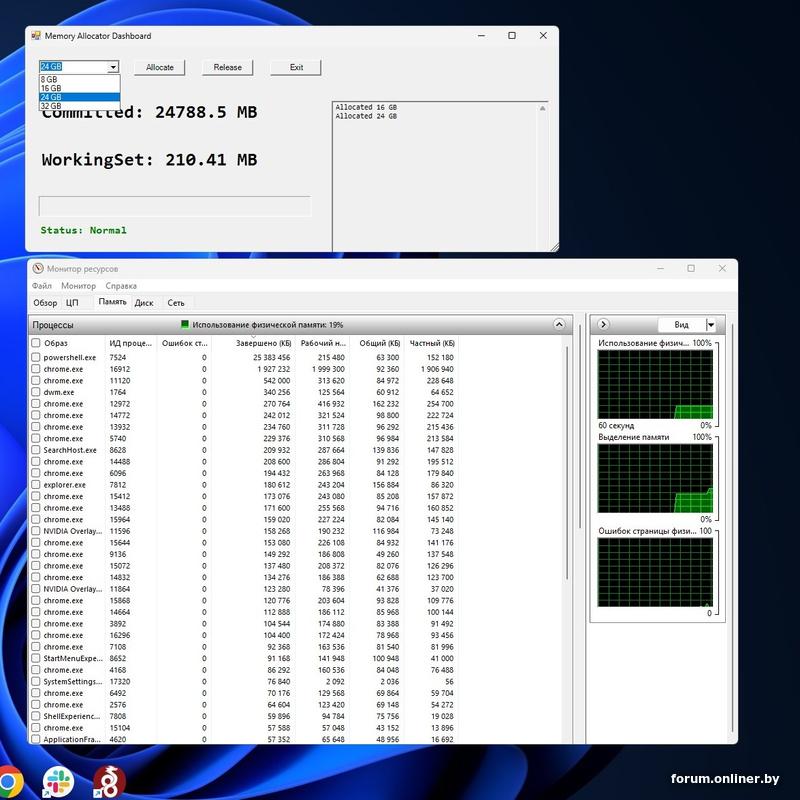Expand the graphs pane arrow button
800x800 pixels.
tap(603, 325)
